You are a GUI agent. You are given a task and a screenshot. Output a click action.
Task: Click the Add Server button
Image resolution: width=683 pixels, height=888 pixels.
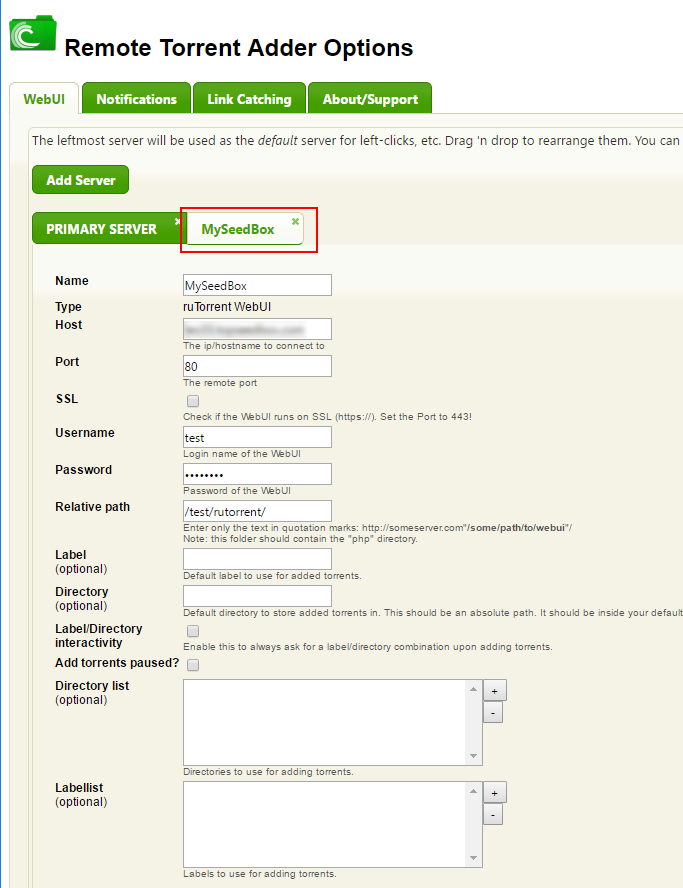coord(80,180)
